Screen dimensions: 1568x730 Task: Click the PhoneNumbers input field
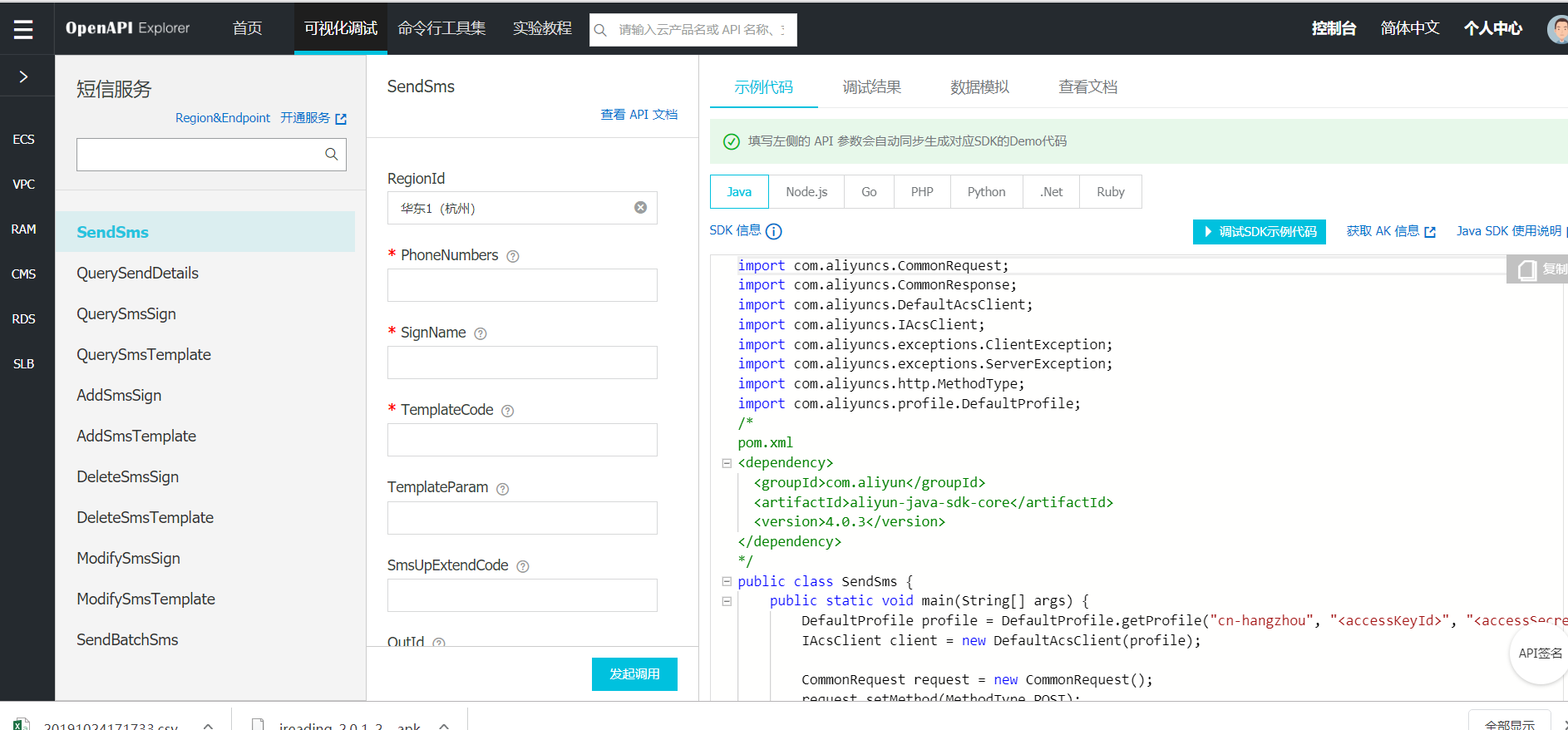pos(522,285)
